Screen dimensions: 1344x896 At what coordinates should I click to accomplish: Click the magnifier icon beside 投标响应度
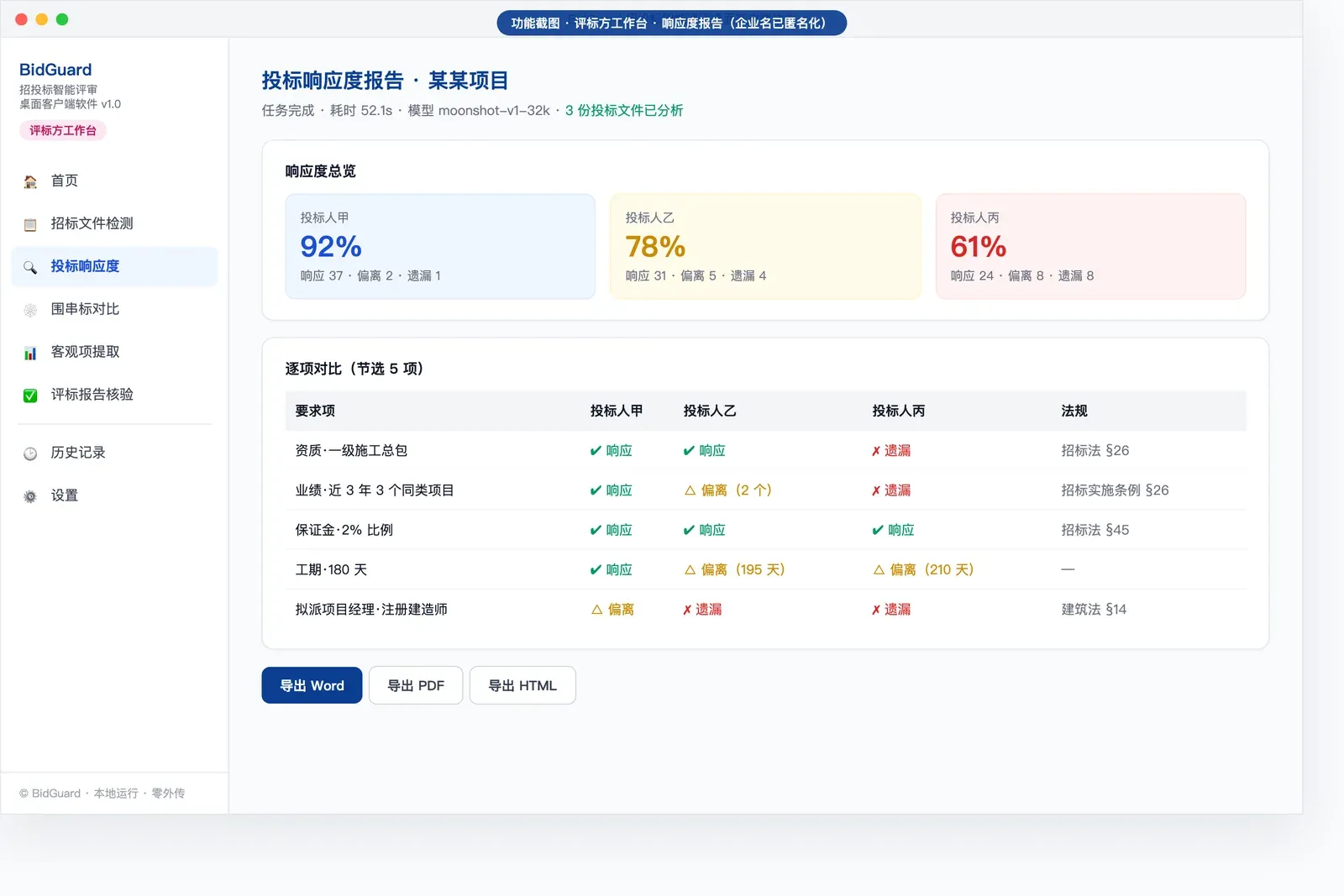tap(30, 267)
